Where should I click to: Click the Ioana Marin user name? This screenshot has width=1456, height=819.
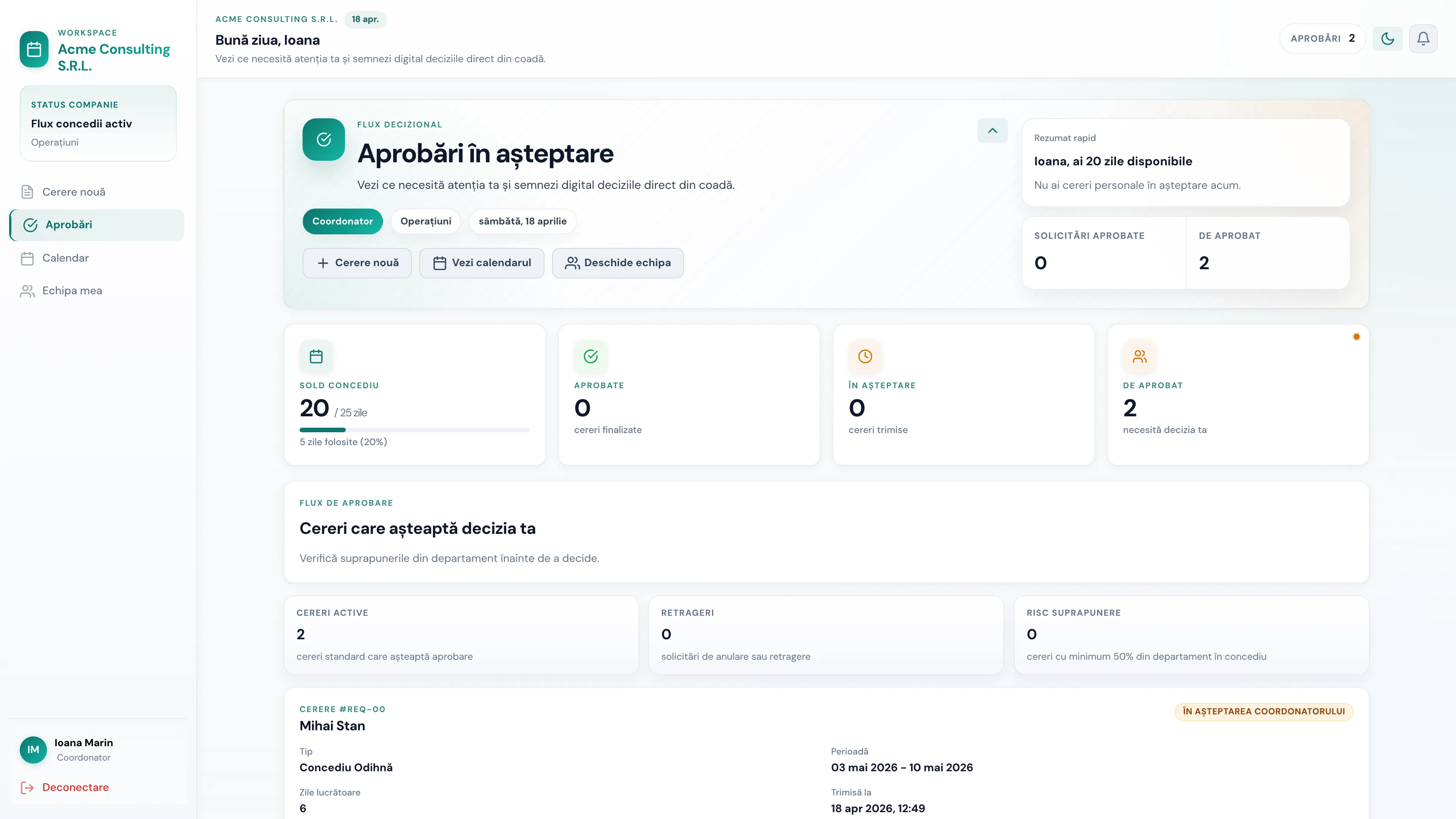(x=84, y=743)
